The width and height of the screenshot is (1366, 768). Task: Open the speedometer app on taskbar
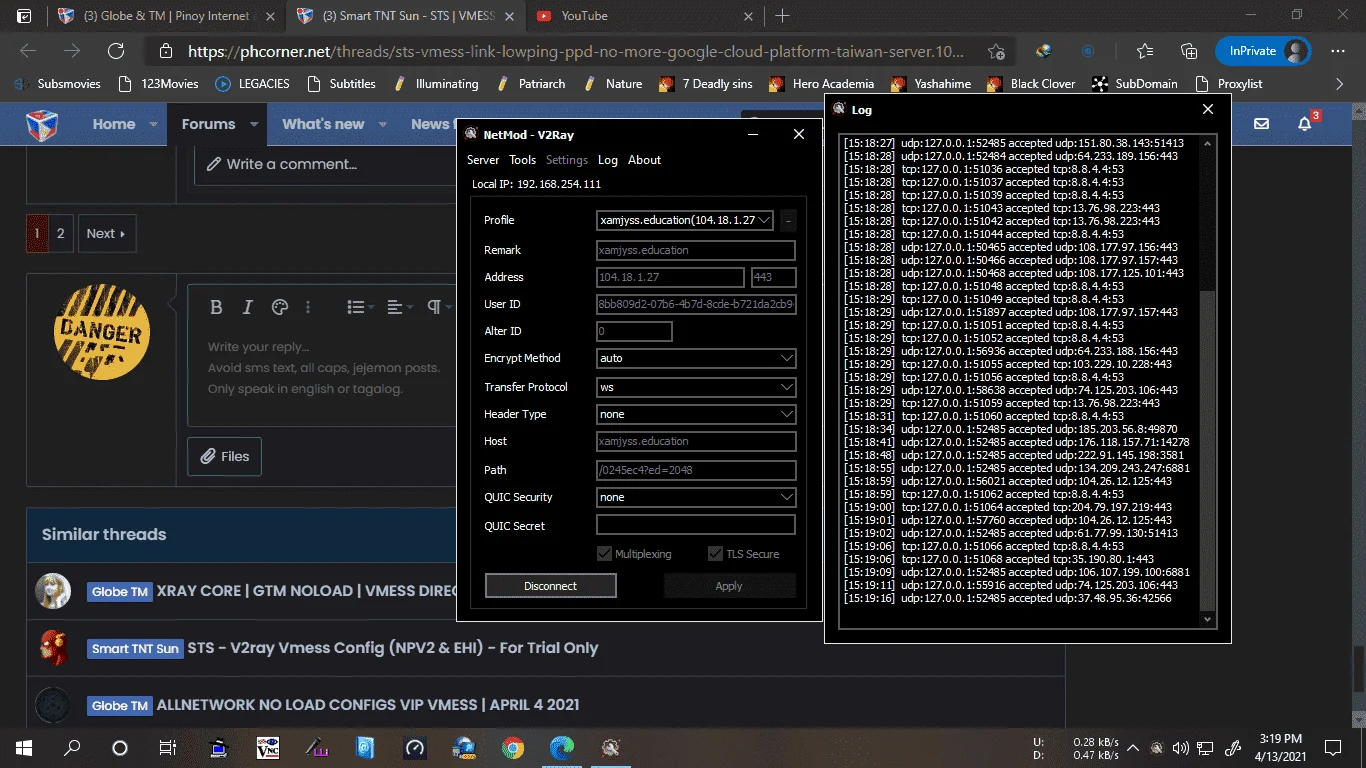pos(415,747)
